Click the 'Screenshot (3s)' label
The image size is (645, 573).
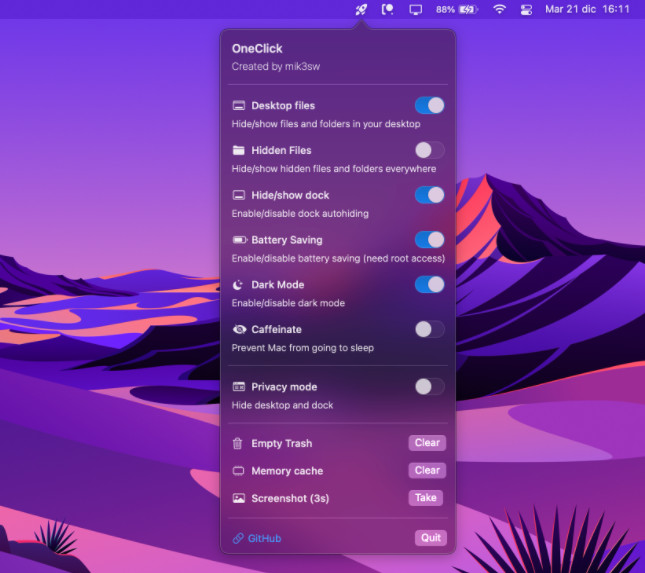(x=290, y=499)
